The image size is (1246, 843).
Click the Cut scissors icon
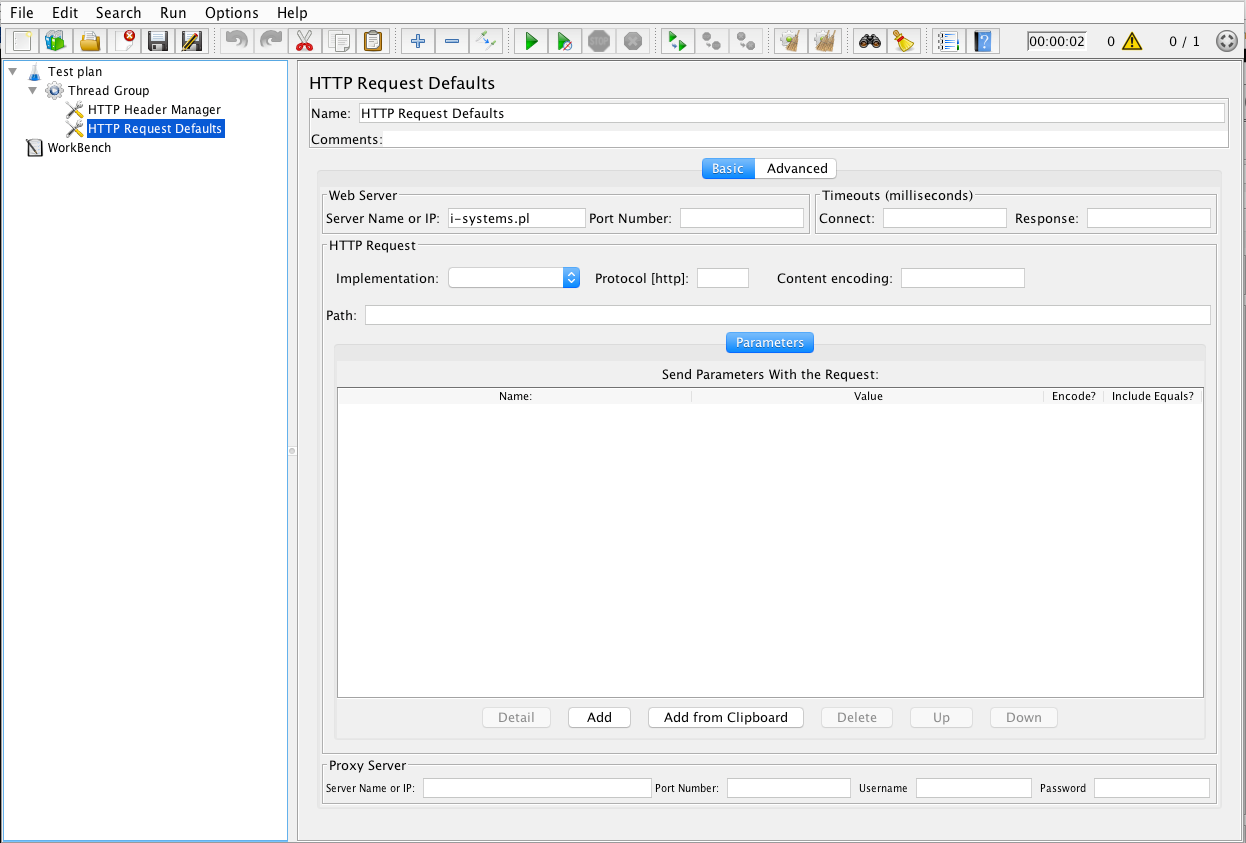[305, 41]
